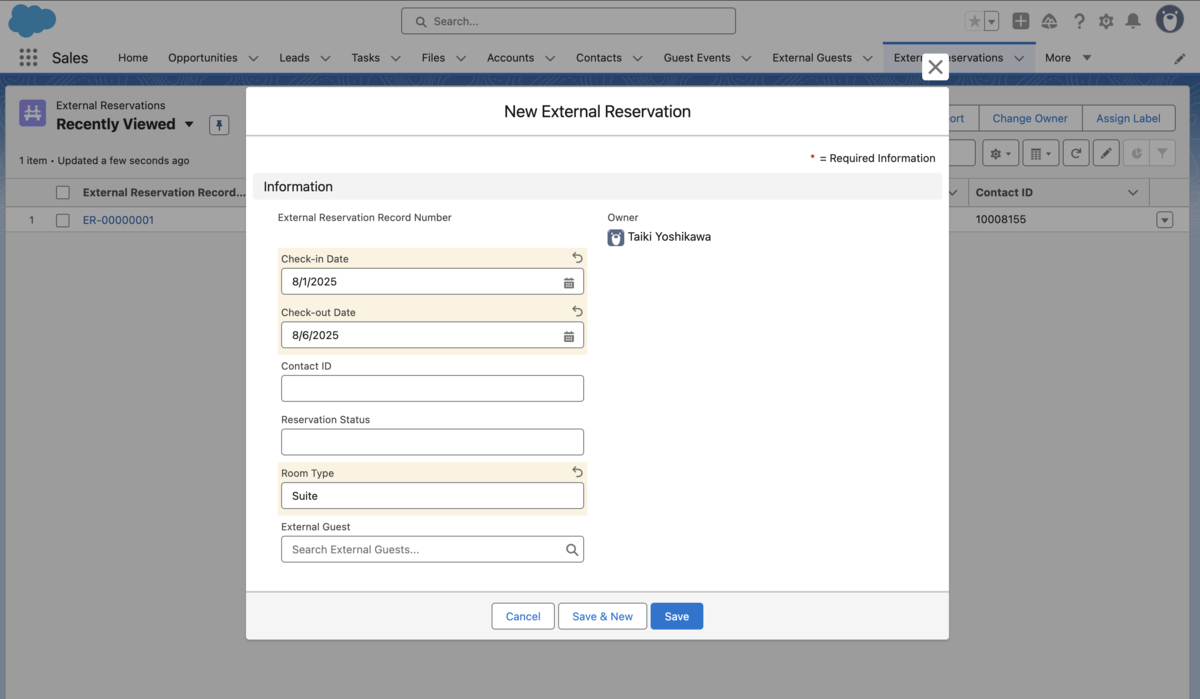Pin the Recently Viewed list view

click(219, 125)
